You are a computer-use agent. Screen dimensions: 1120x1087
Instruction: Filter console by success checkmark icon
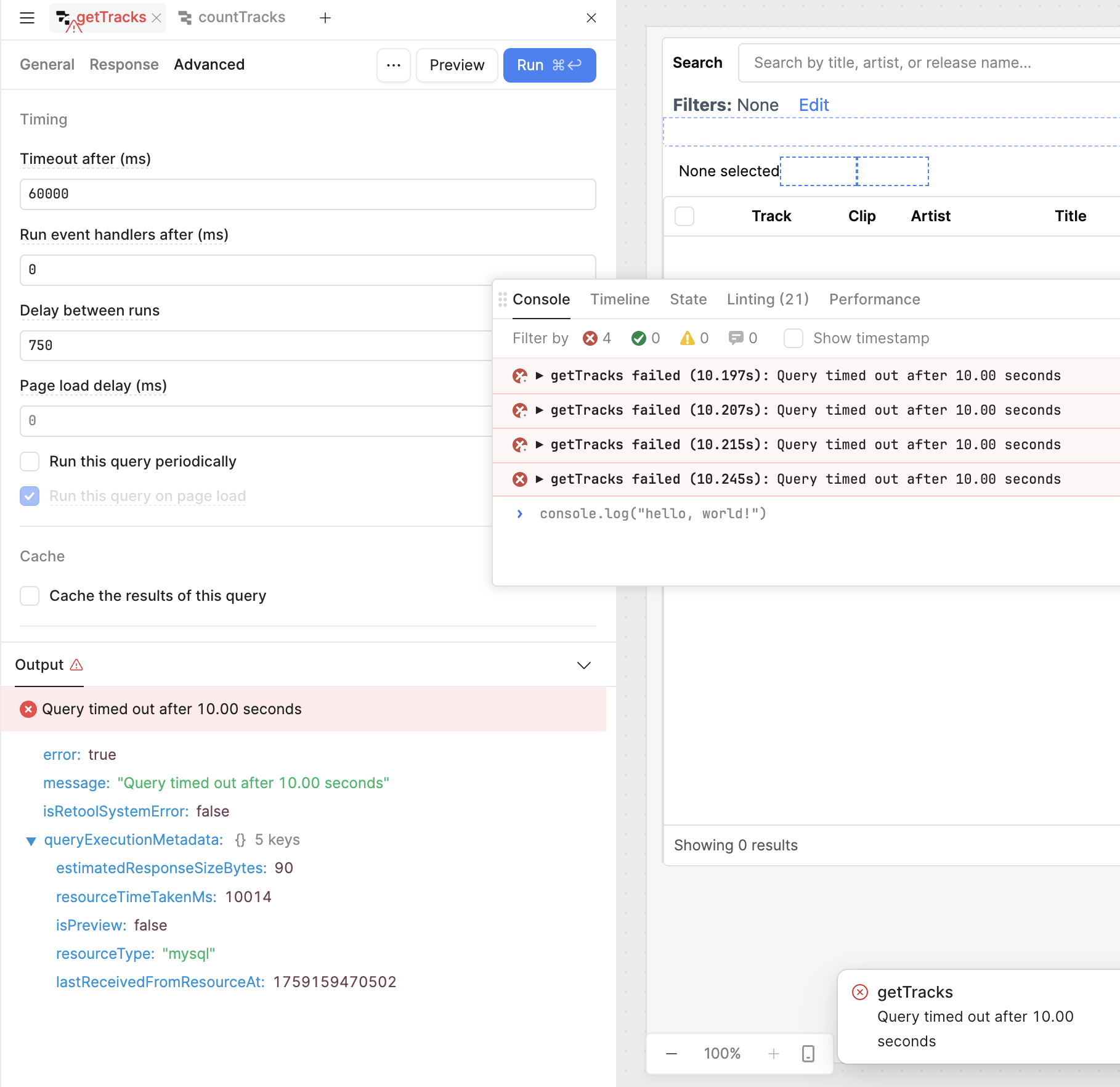point(639,338)
